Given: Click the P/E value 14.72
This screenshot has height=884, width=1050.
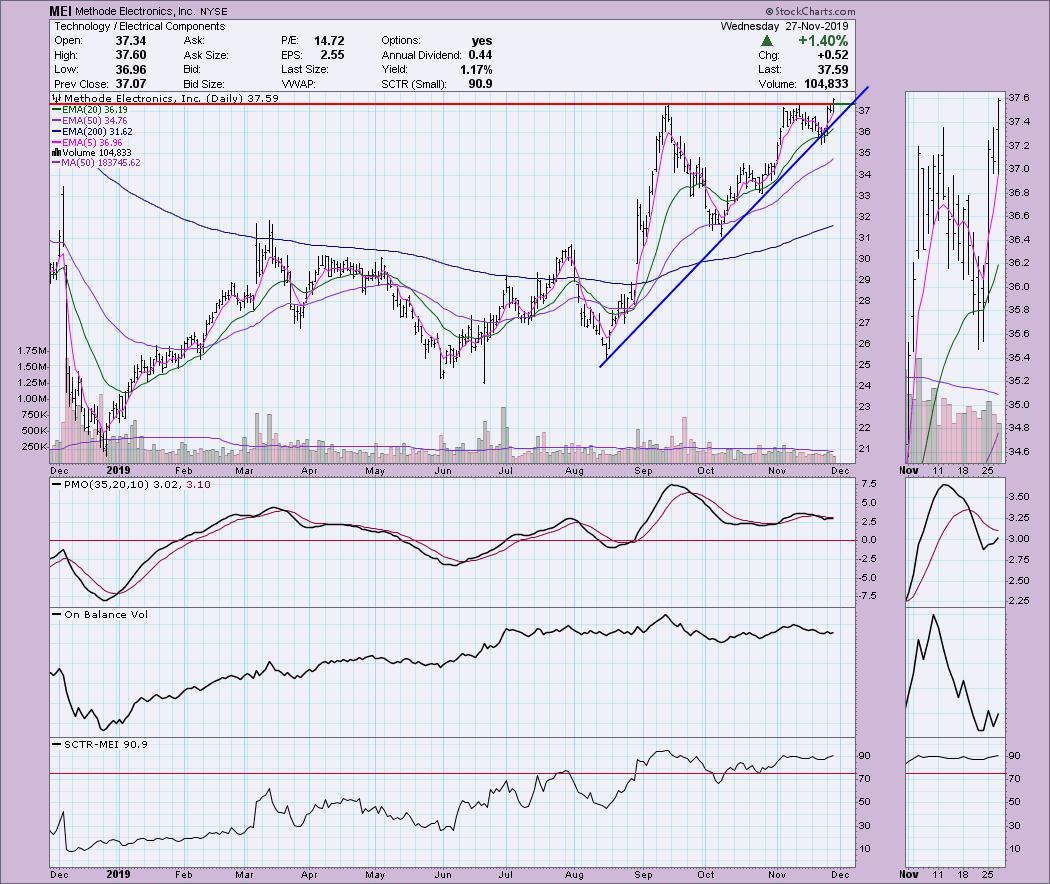Looking at the screenshot, I should point(329,41).
